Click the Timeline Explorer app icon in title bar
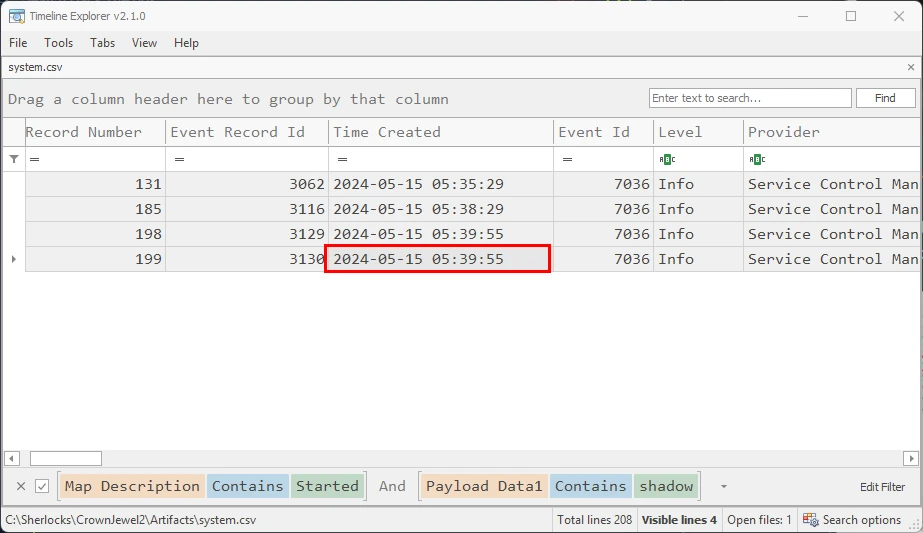Viewport: 923px width, 533px height. 16,16
